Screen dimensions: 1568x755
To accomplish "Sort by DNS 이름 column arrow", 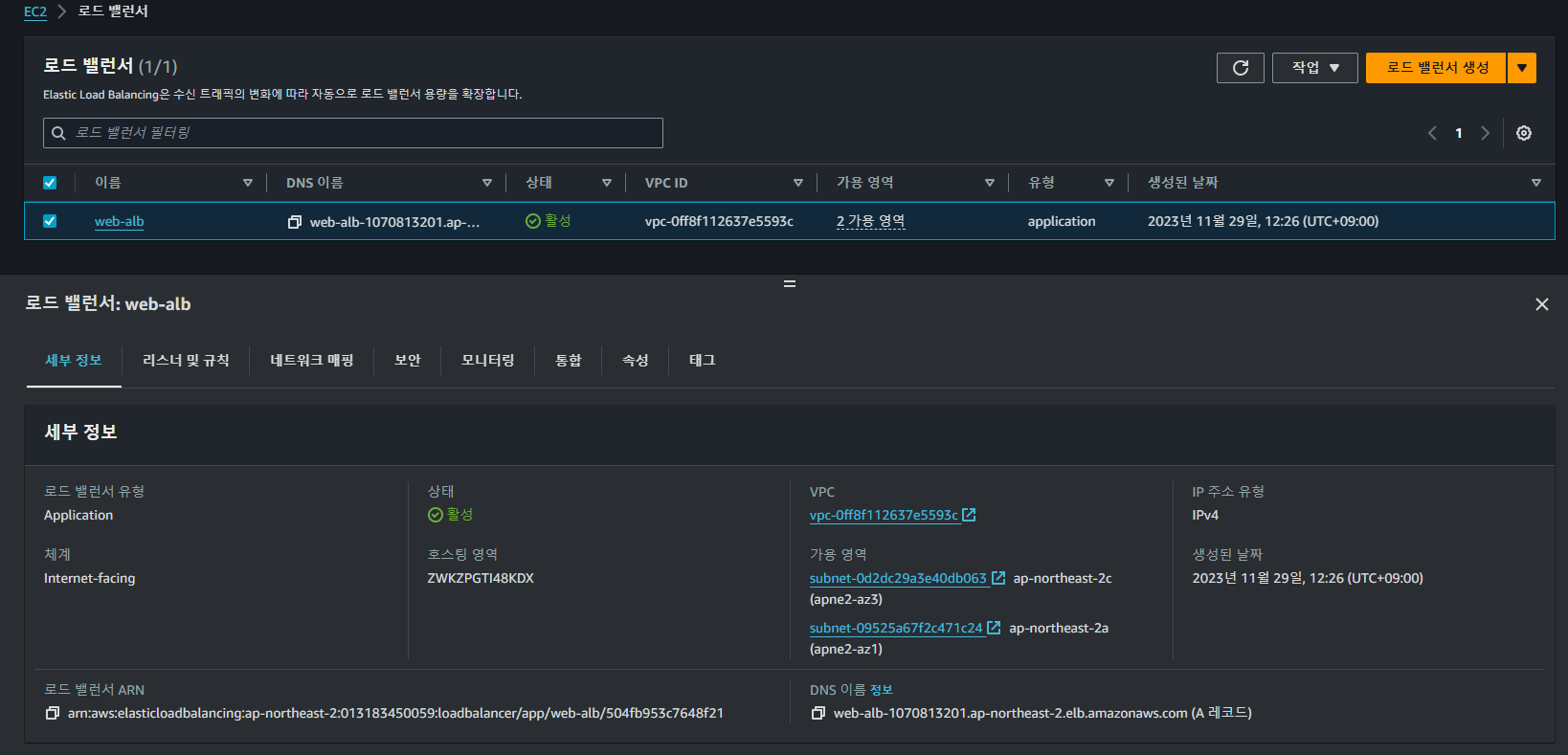I will 487,183.
